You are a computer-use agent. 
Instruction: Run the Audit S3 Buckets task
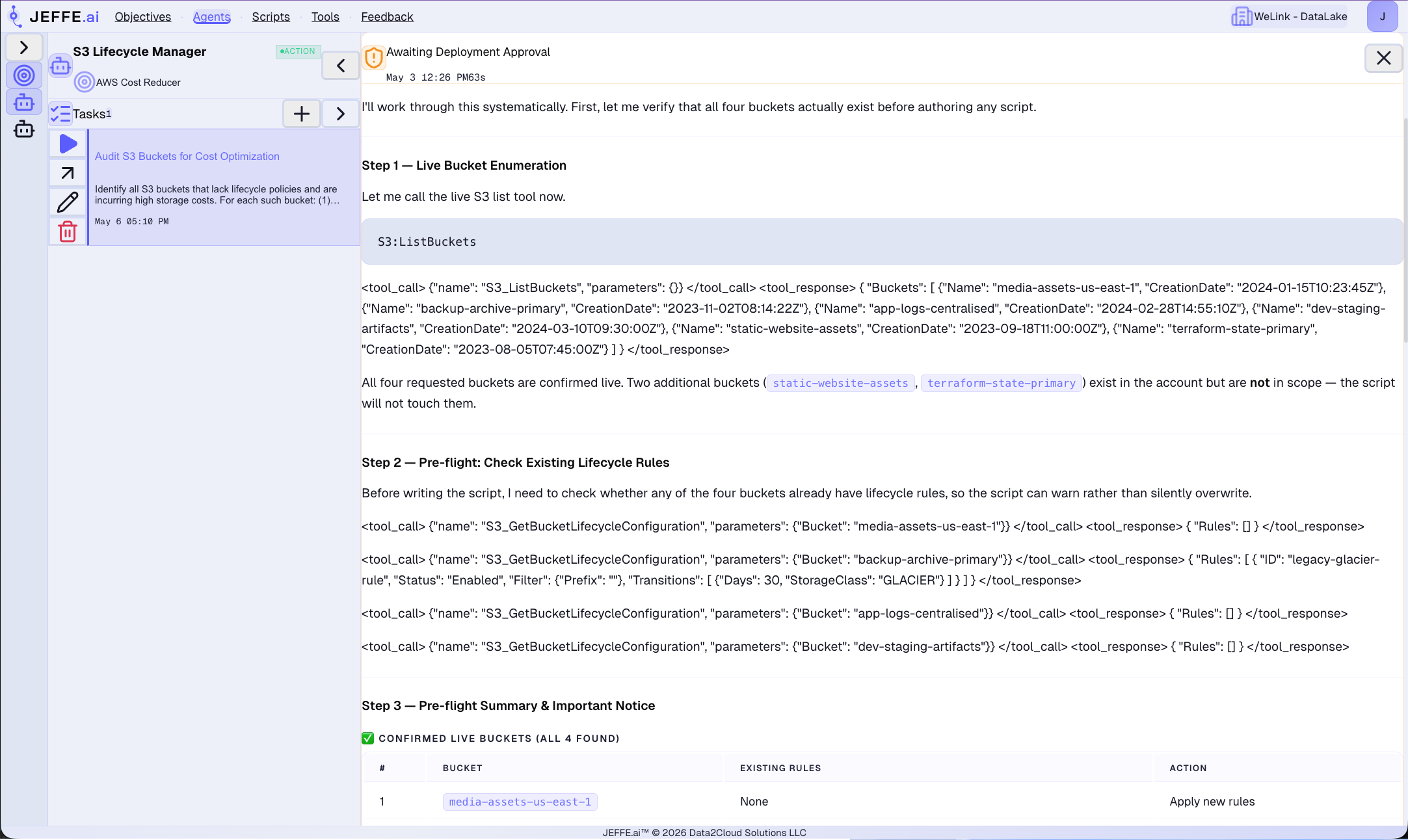68,144
